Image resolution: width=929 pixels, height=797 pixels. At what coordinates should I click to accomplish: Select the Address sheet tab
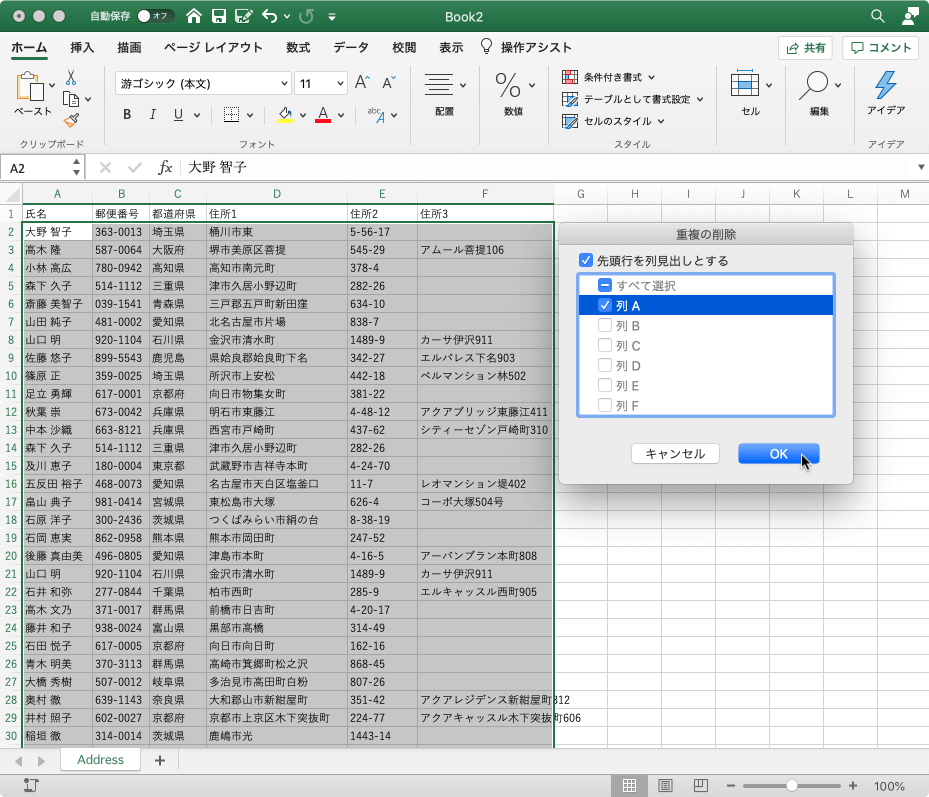pyautogui.click(x=100, y=760)
